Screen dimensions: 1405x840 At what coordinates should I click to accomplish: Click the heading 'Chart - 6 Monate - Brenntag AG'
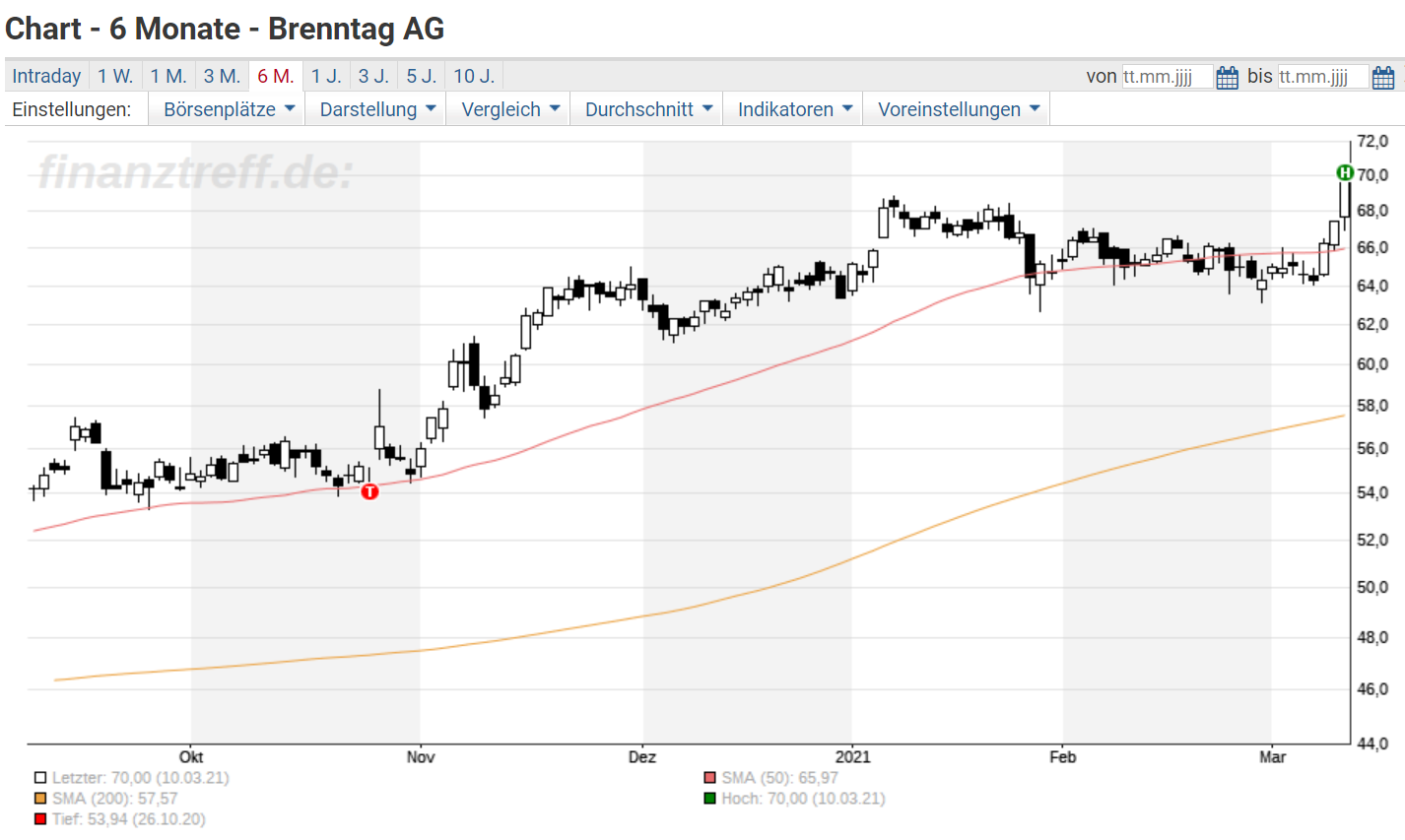(x=225, y=29)
